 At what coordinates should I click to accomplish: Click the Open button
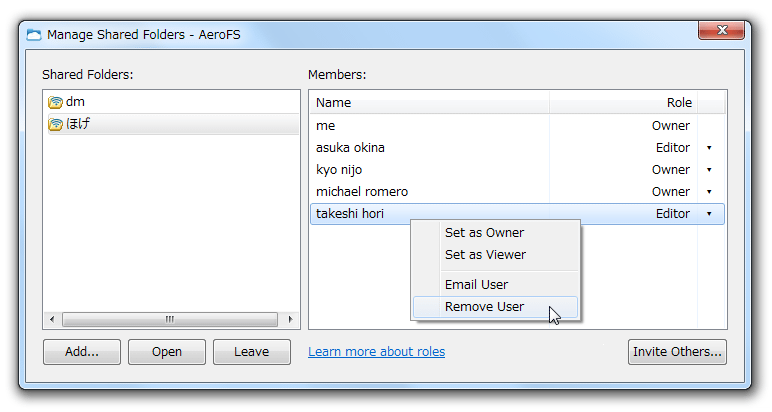click(x=167, y=352)
